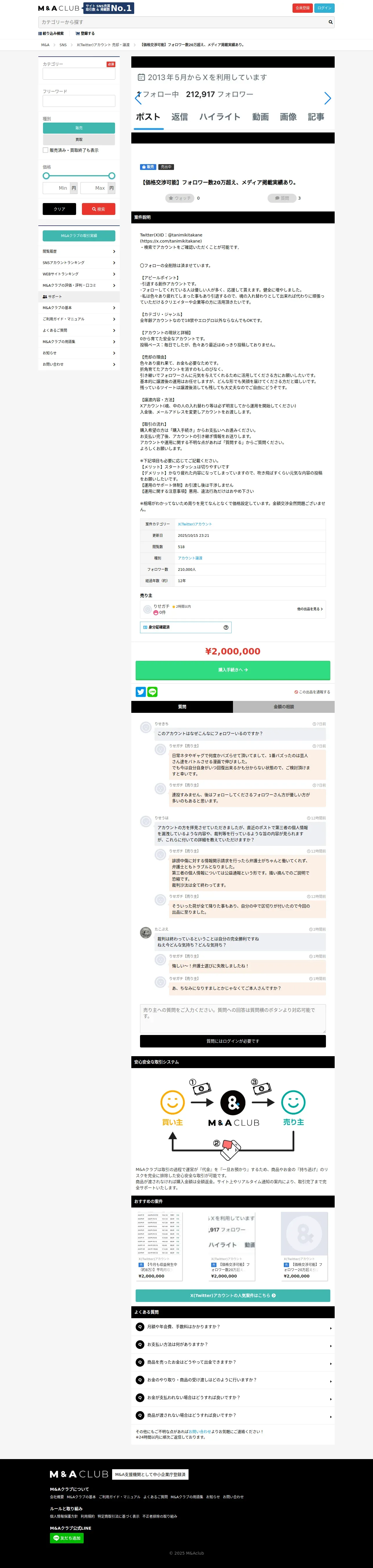This screenshot has width=373, height=1568.
Task: Click the footer M&A CLUB logo
Action: (79, 1474)
